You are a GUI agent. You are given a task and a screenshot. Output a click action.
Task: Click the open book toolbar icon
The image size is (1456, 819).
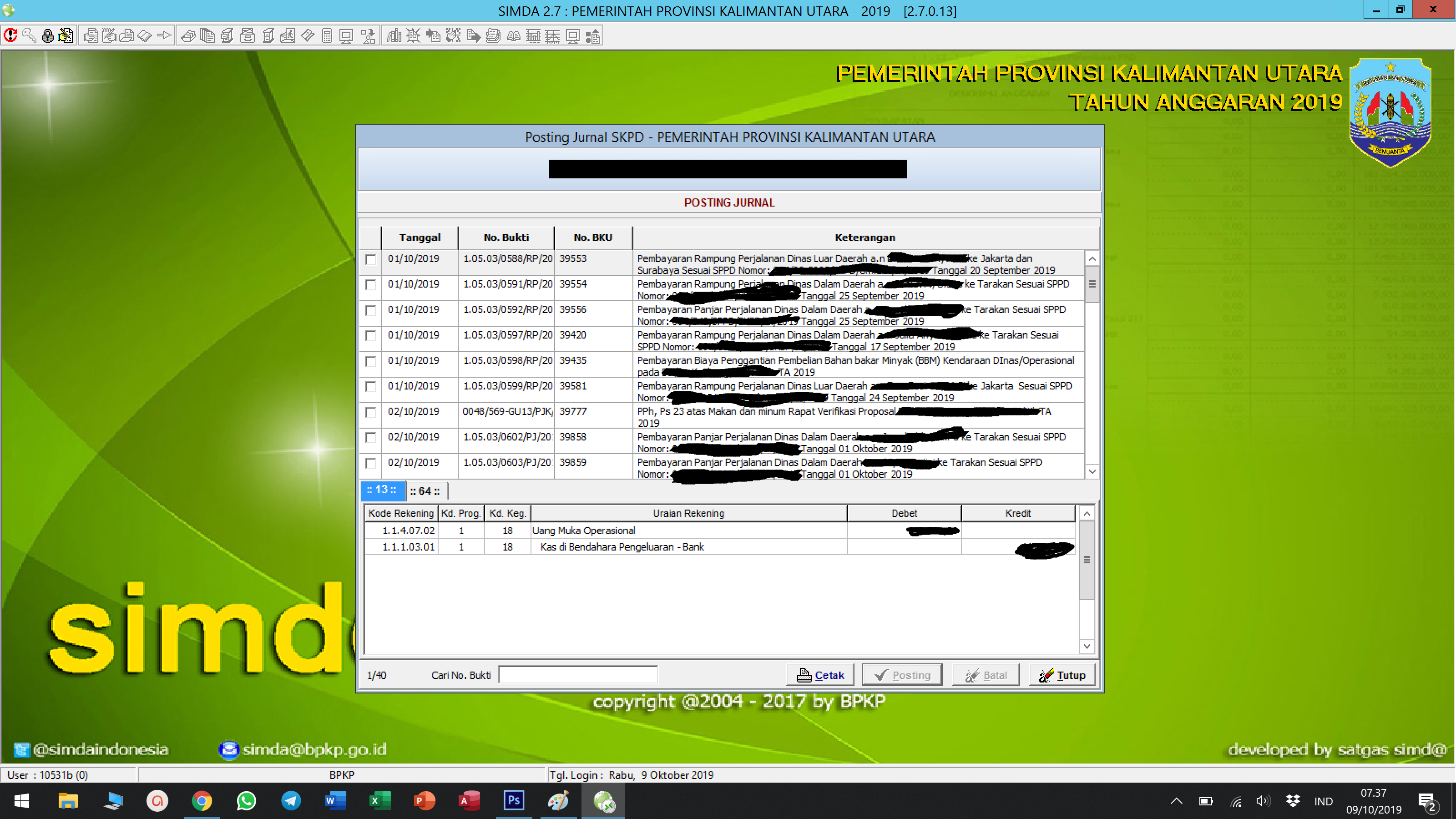pyautogui.click(x=513, y=36)
